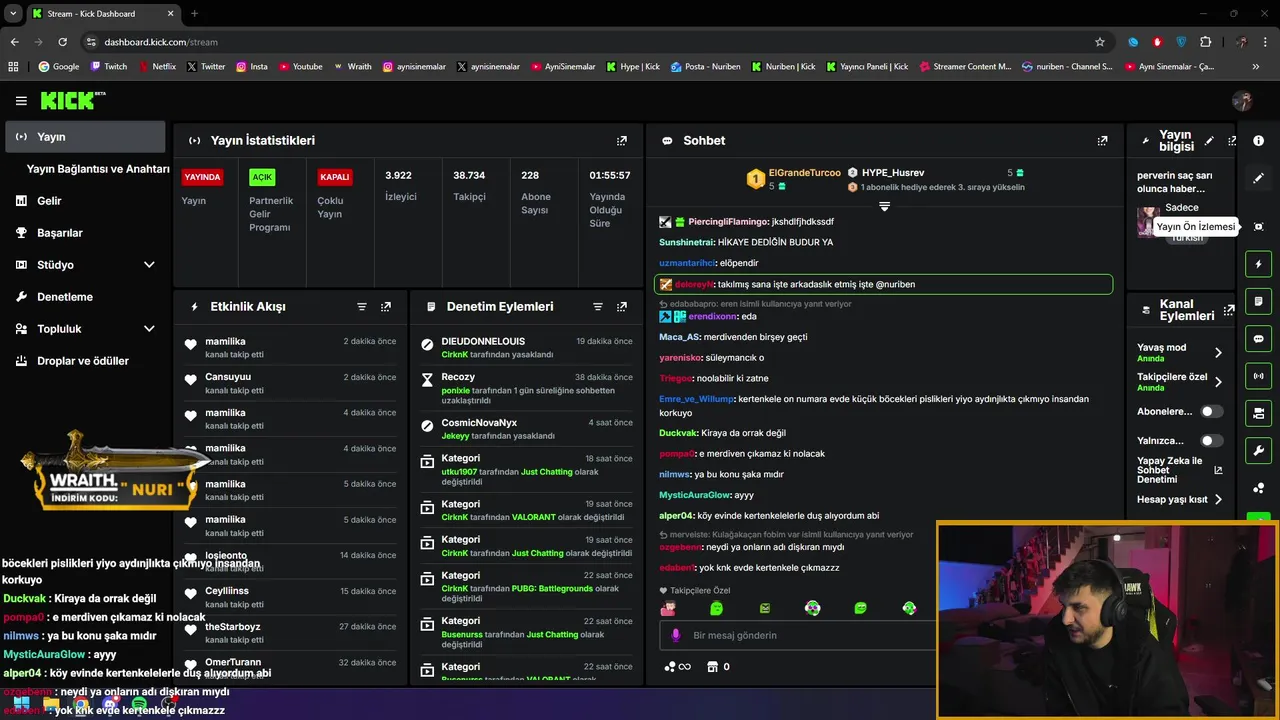Select Yayın in the sidebar
This screenshot has height=720, width=1280.
pyautogui.click(x=85, y=137)
